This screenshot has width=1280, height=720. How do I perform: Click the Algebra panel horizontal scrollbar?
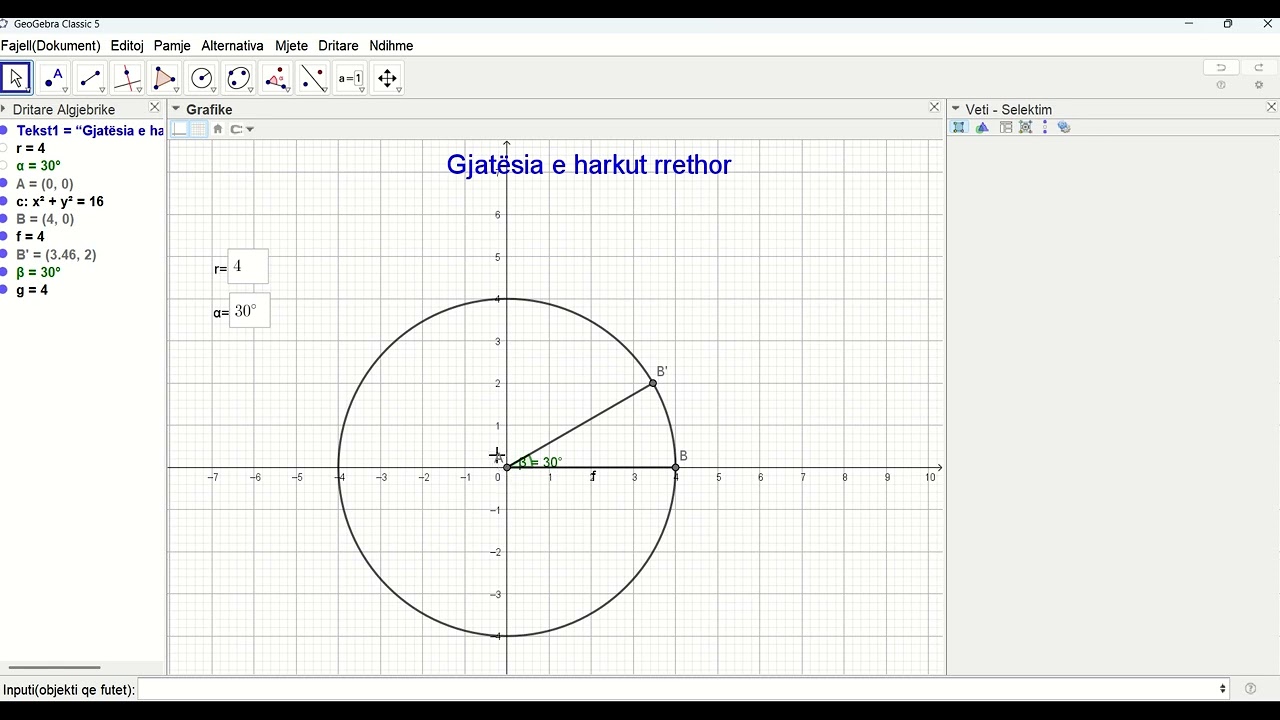(x=55, y=667)
